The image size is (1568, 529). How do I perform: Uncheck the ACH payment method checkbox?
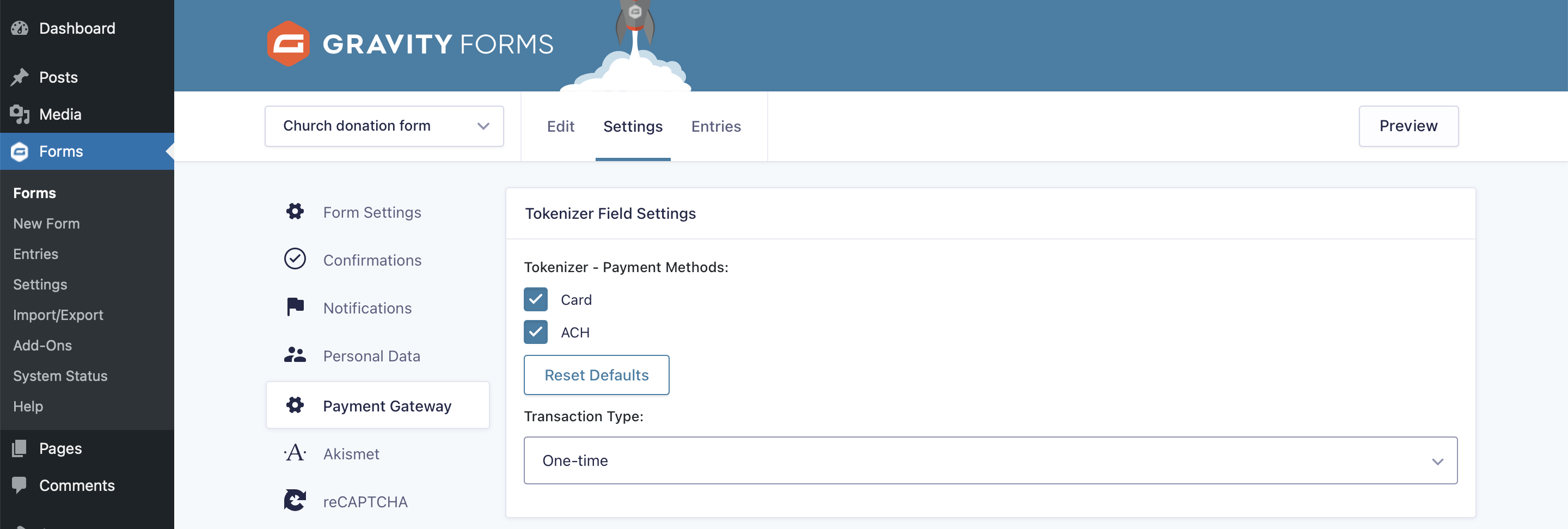535,333
